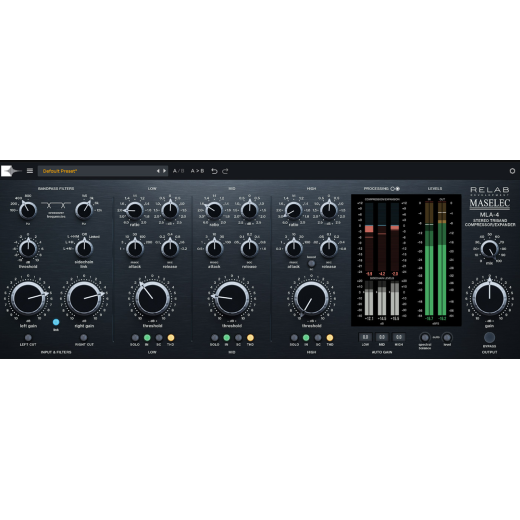Toggle the yellow THD button of the MID band

coord(250,338)
